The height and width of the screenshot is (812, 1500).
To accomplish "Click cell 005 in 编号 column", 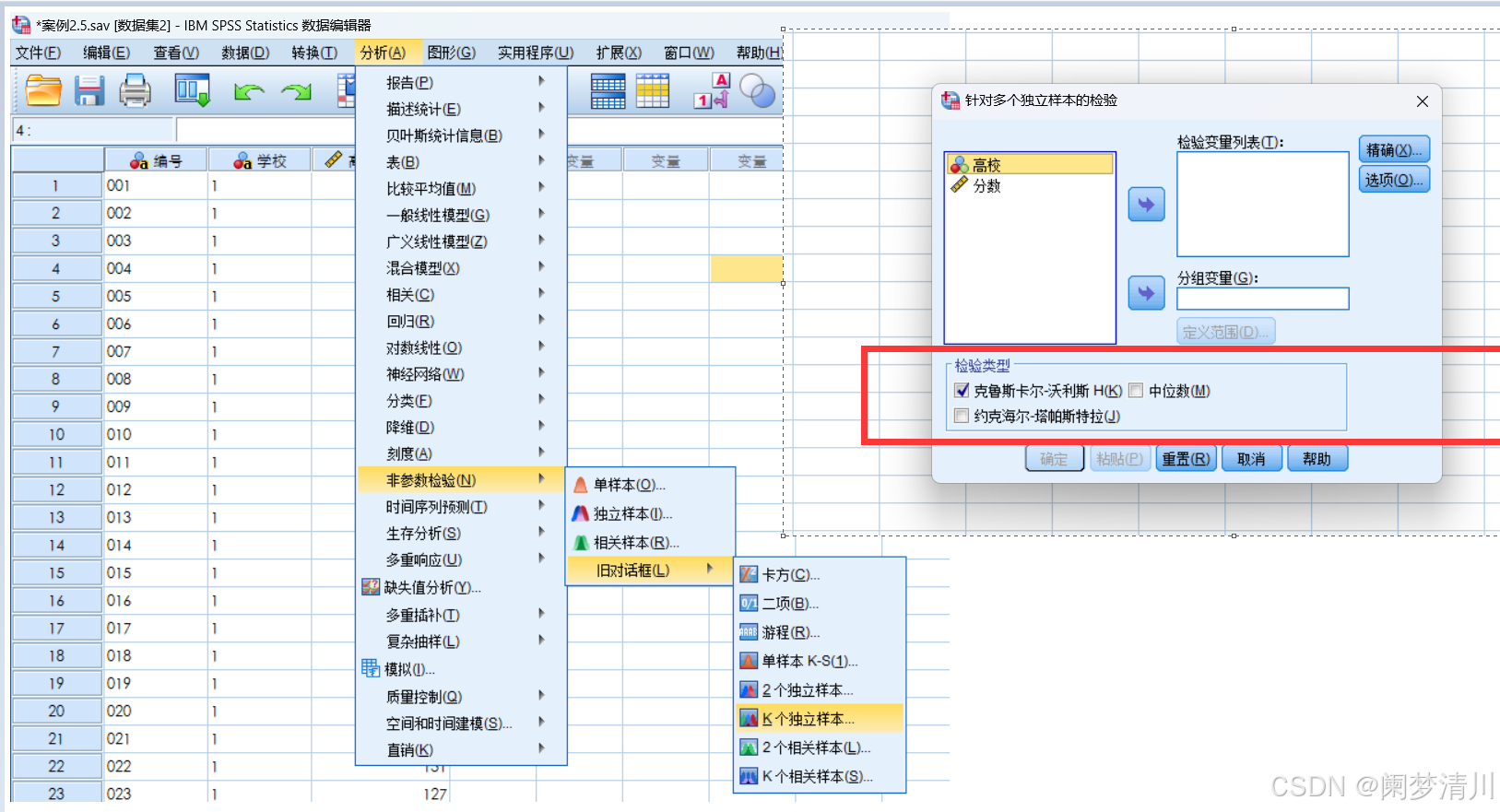I will [x=155, y=296].
